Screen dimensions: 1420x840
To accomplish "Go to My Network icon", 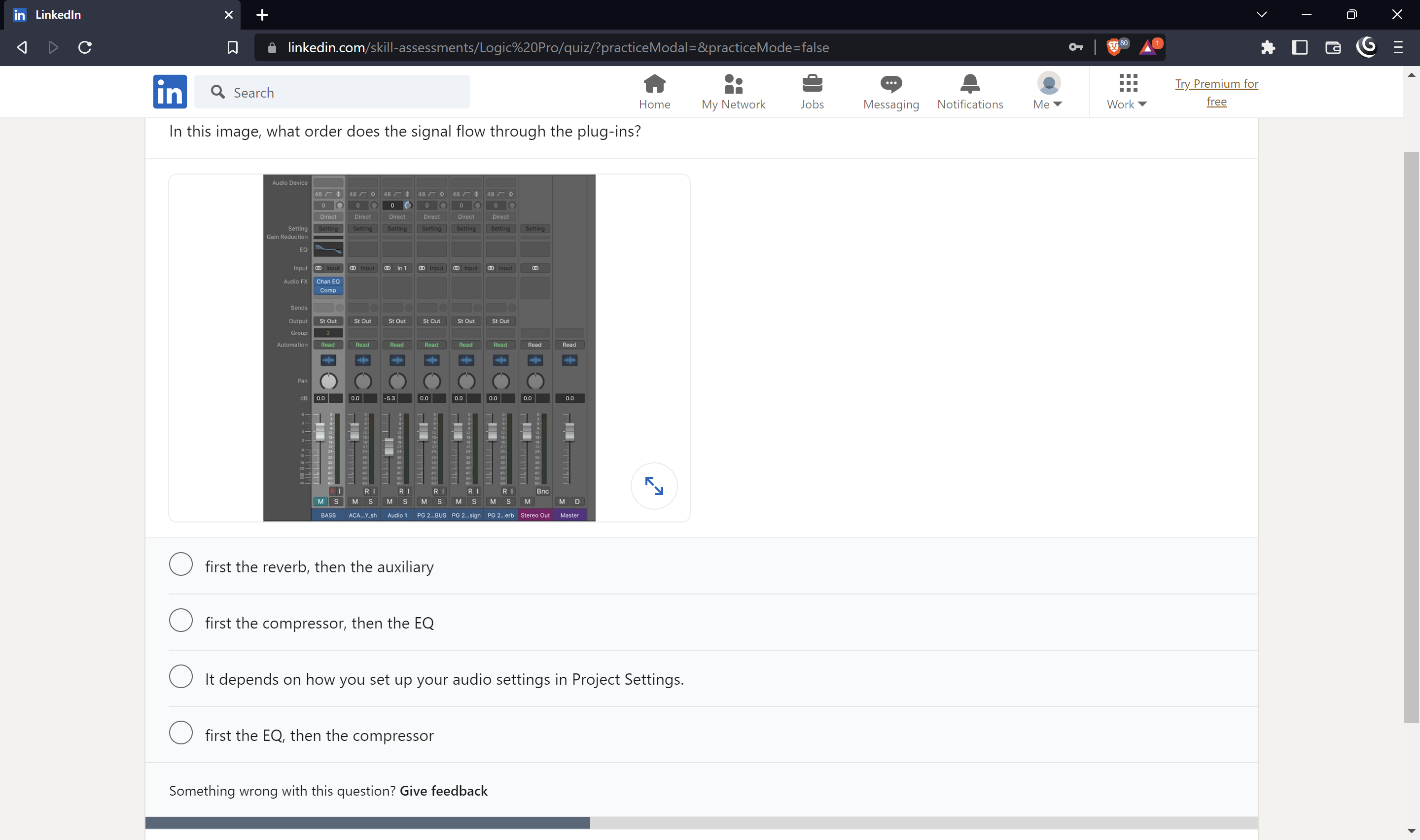I will click(733, 92).
